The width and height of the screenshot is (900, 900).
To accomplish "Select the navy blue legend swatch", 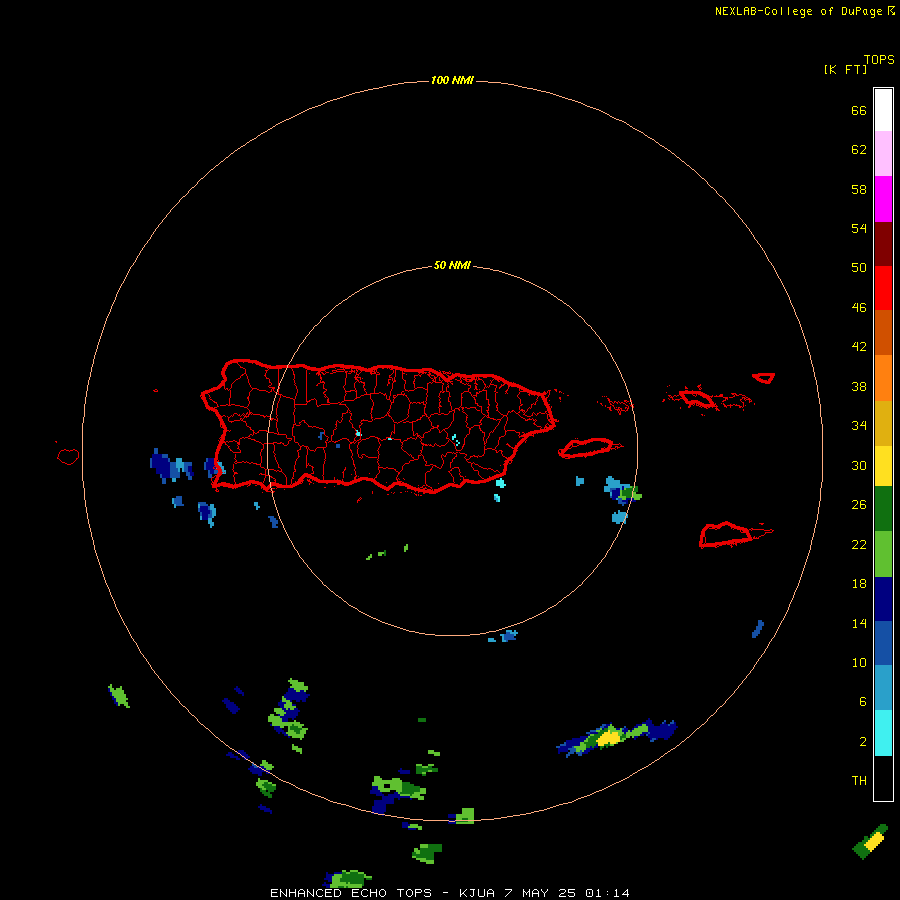I will (x=883, y=599).
